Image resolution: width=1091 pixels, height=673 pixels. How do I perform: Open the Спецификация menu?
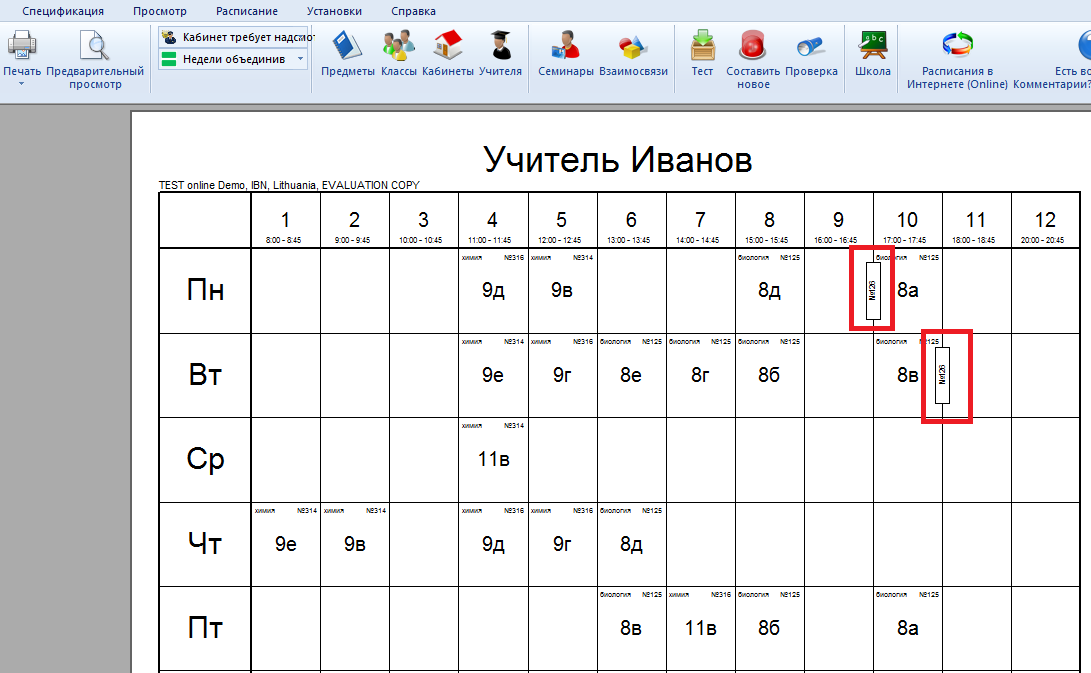(x=63, y=11)
